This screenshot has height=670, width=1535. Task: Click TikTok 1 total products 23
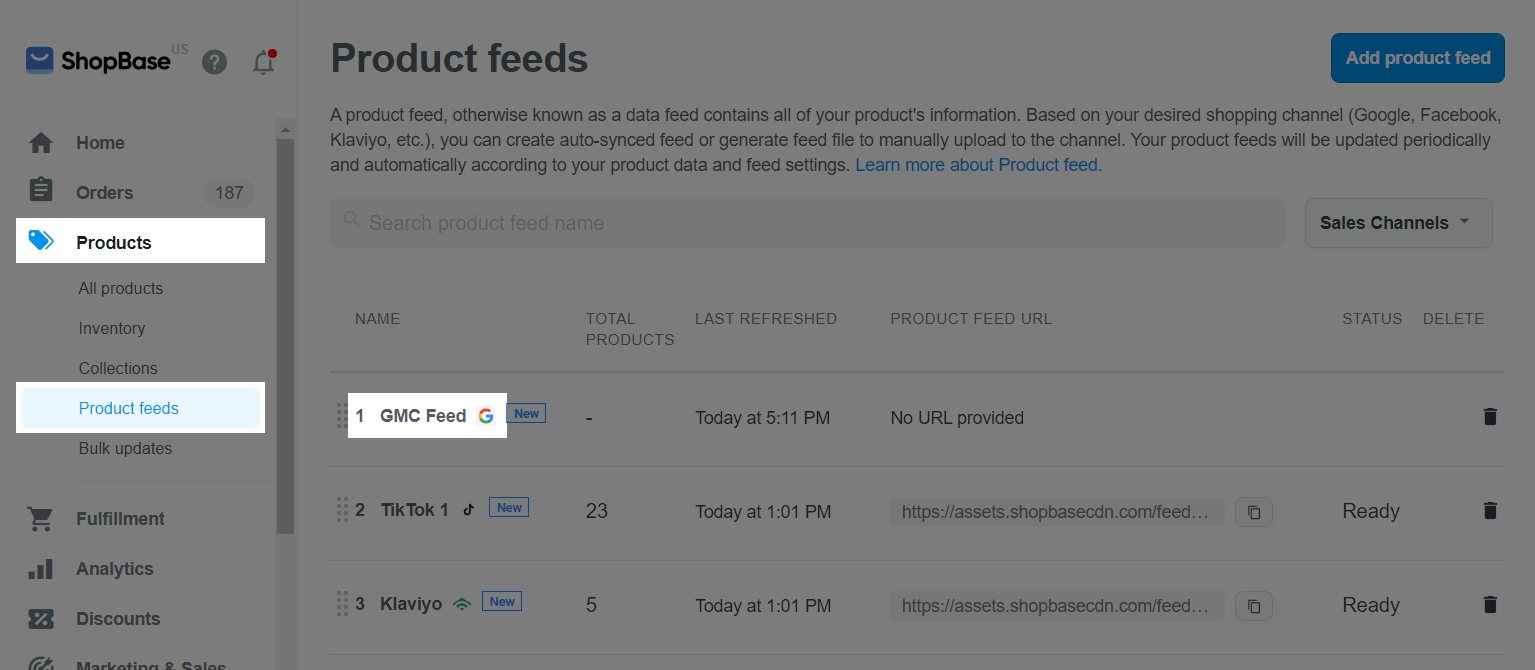click(x=596, y=511)
